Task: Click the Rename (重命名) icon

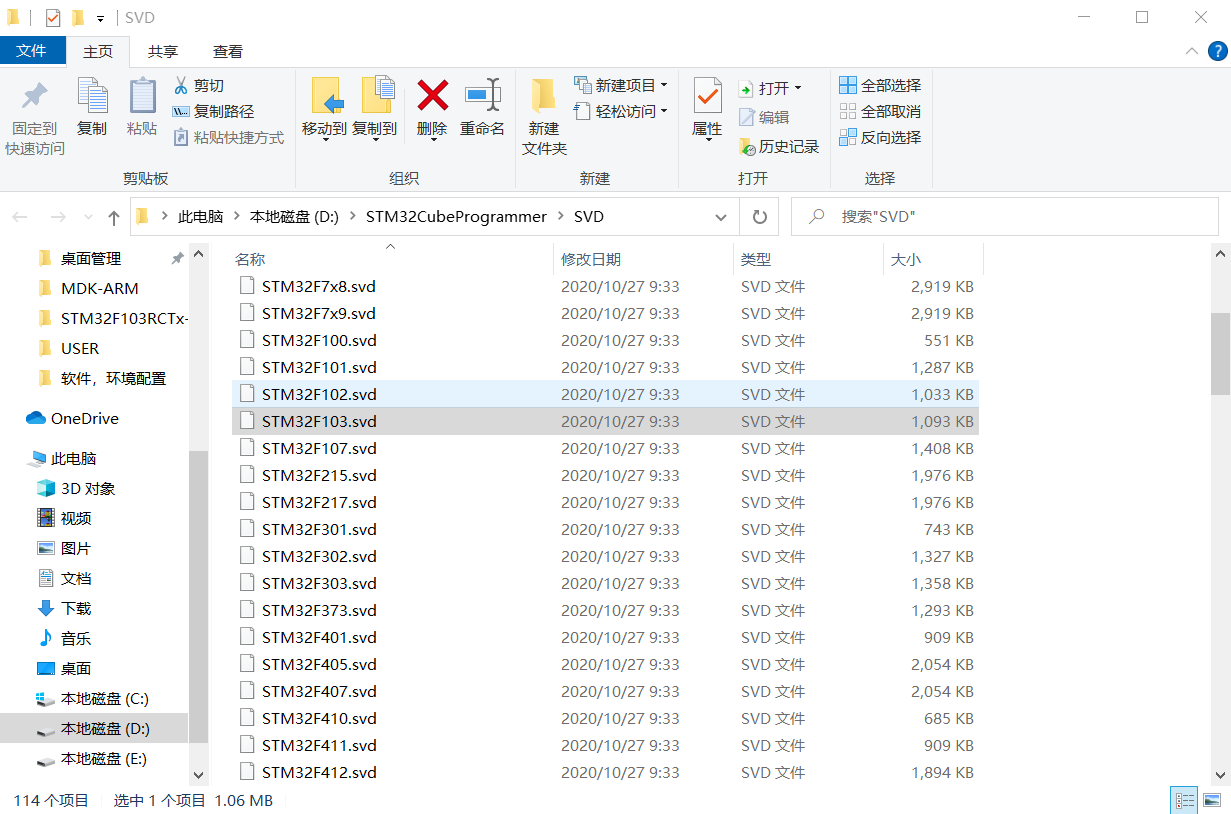Action: (x=482, y=96)
